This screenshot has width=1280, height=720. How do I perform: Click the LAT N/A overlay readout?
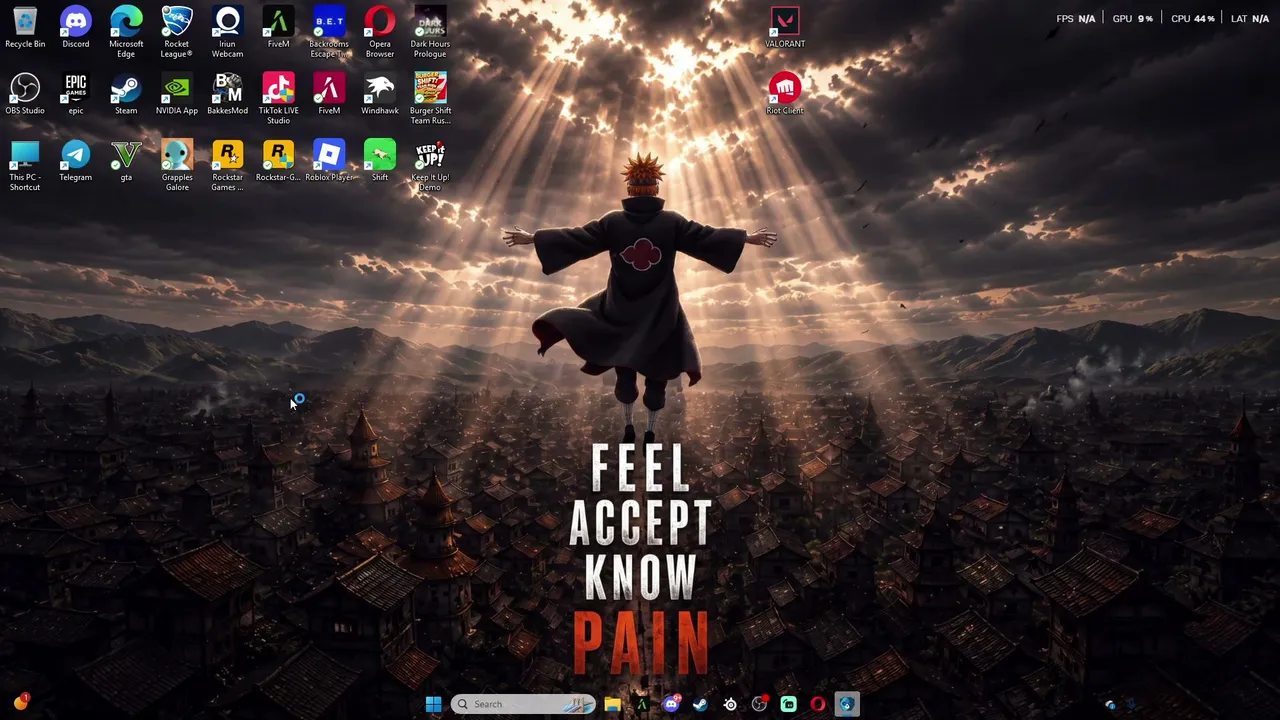[x=1250, y=19]
